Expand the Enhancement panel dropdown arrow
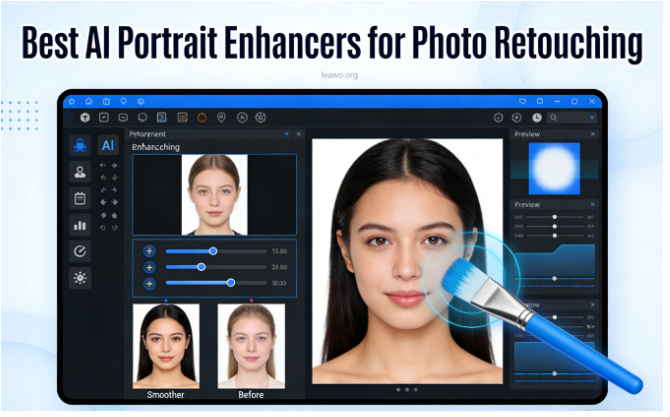 pyautogui.click(x=286, y=133)
